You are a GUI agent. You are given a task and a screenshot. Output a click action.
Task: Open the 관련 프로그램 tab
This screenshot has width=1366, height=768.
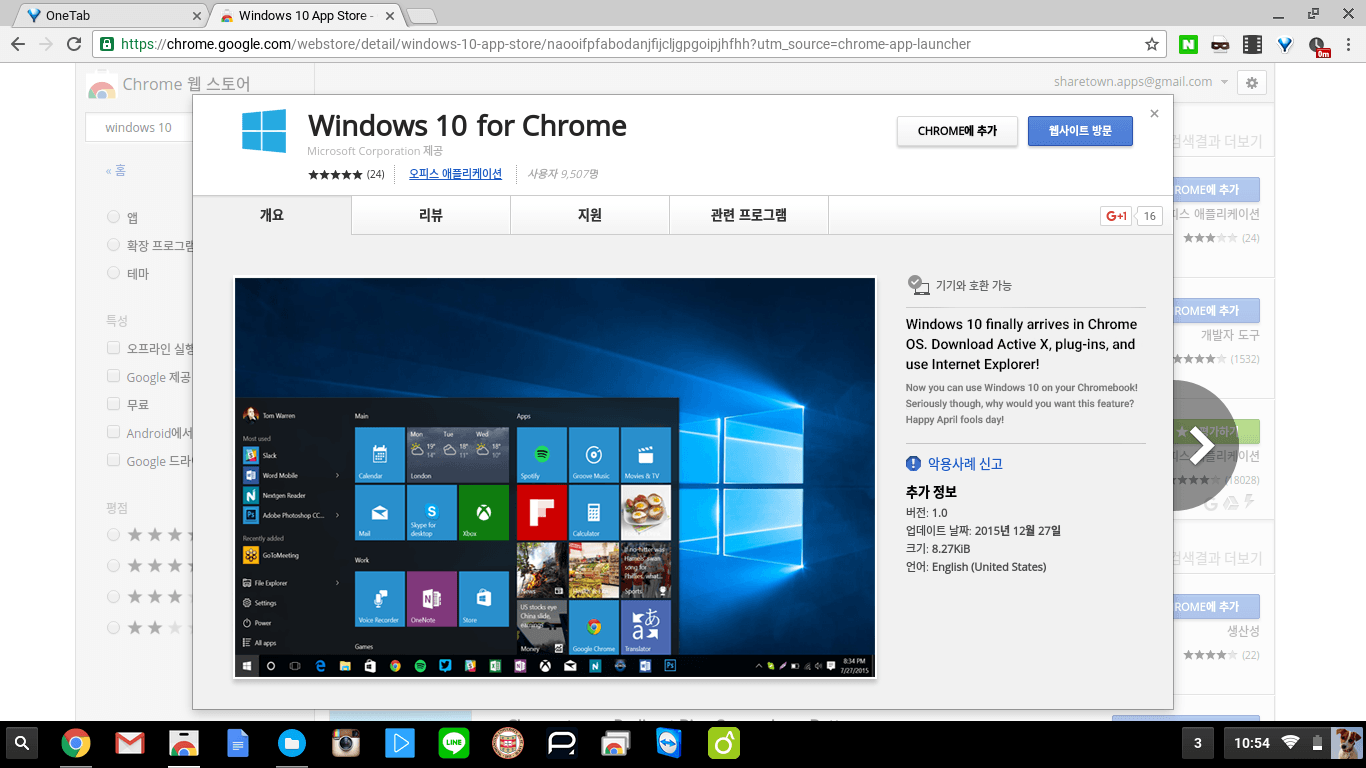(748, 215)
